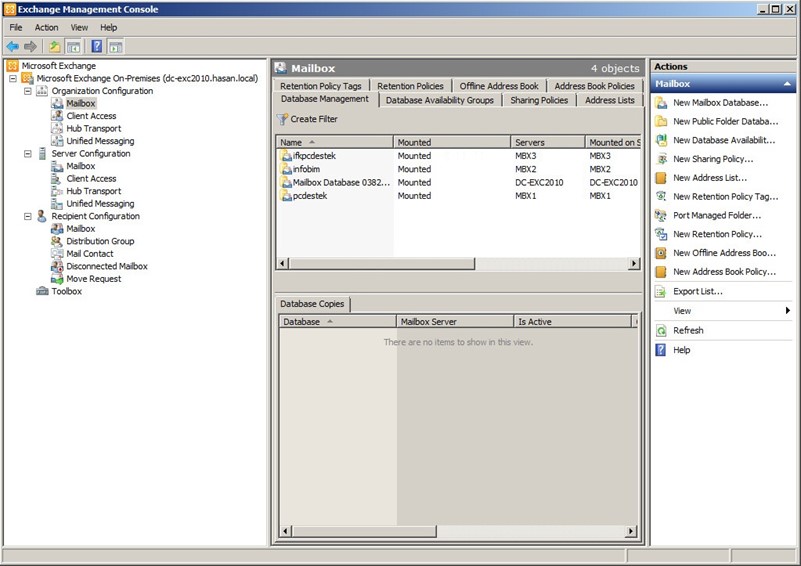Click New Retention Policy action

point(717,234)
